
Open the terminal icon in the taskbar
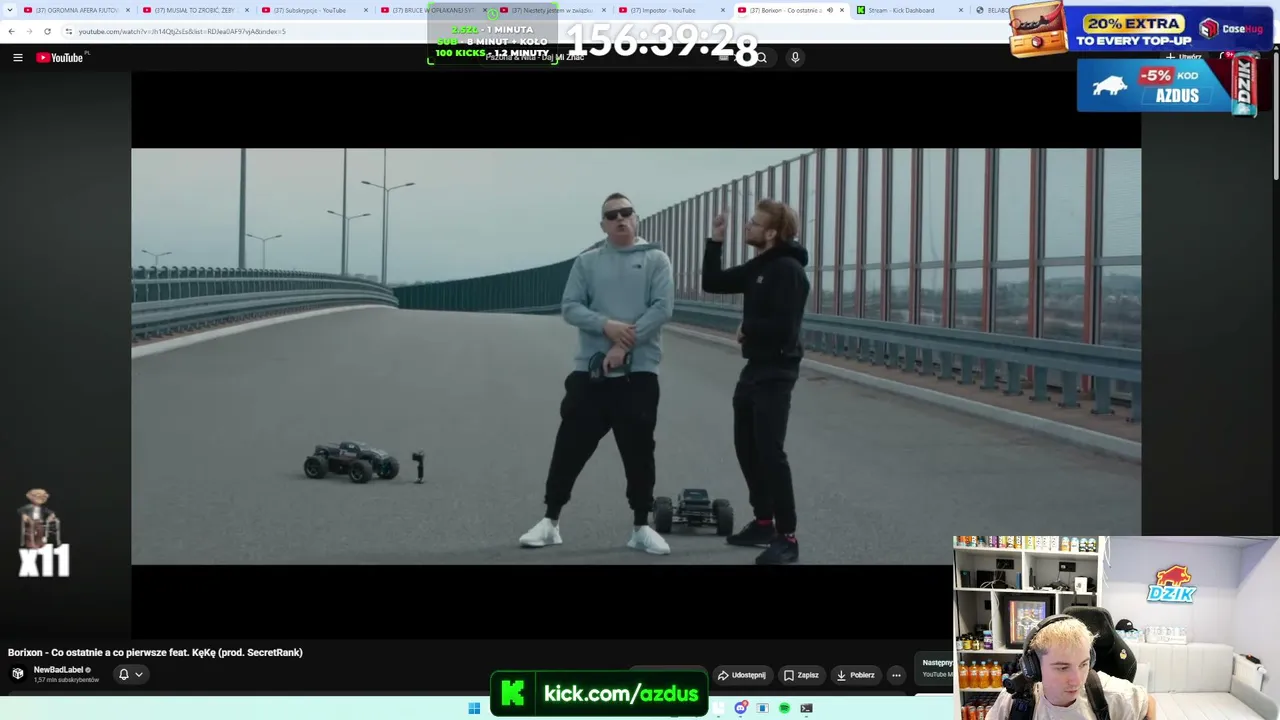(x=806, y=708)
